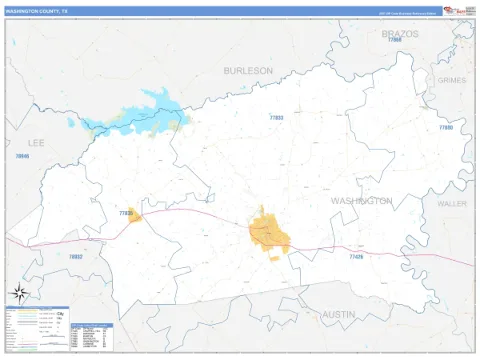Click the ZIP code index table
This screenshot has width=480, height=360.
[x=92, y=337]
